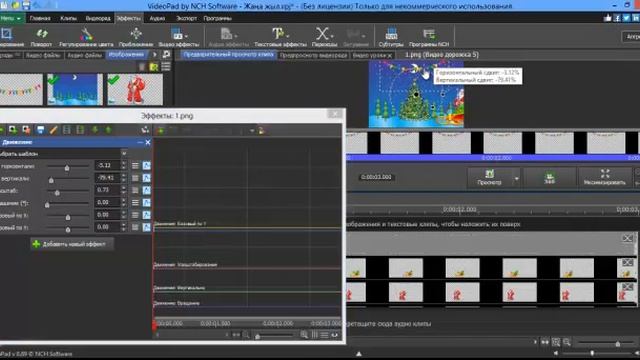Close the Движение effect panel

point(148,142)
